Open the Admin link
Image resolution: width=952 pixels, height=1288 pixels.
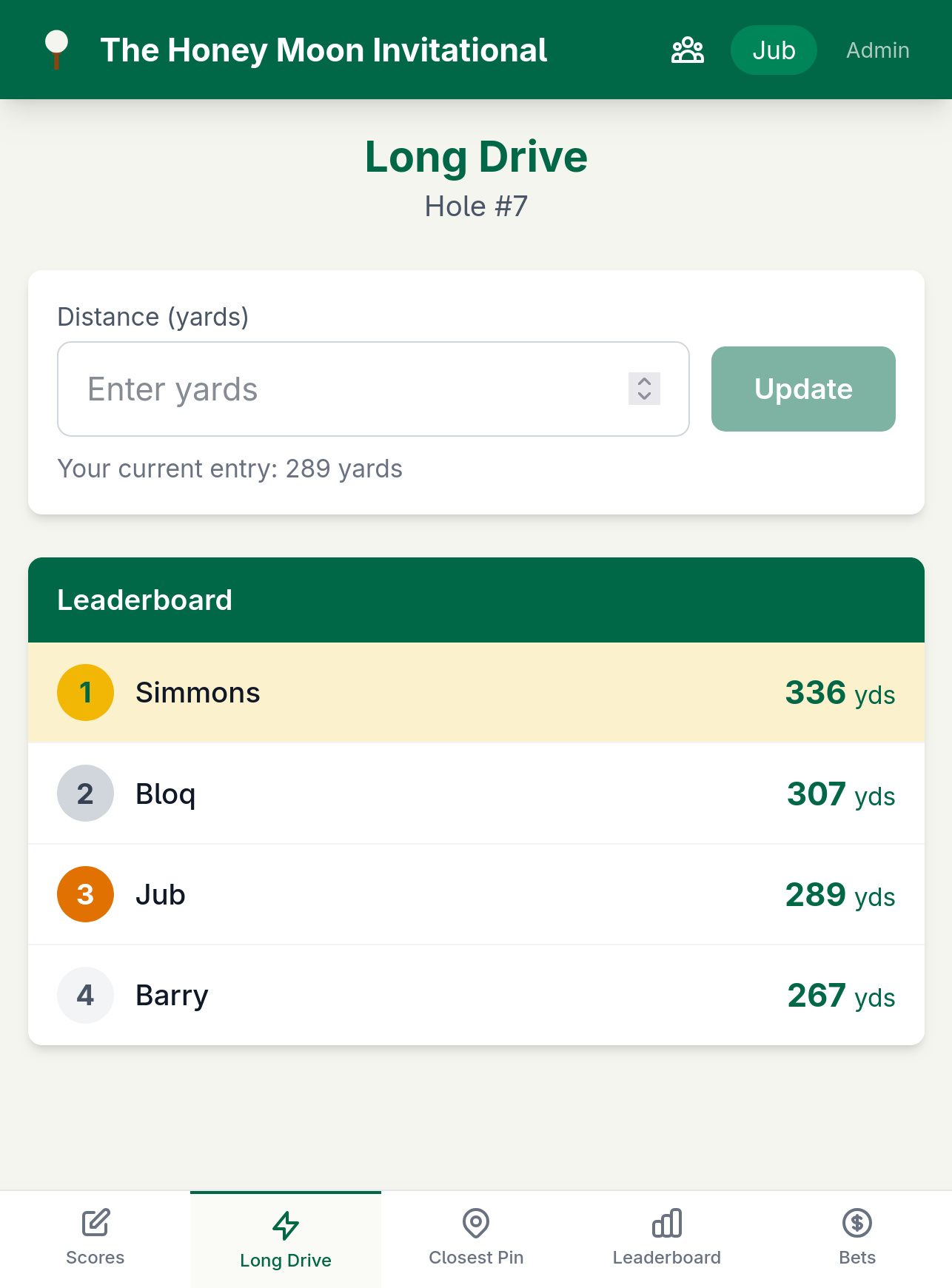(x=877, y=50)
